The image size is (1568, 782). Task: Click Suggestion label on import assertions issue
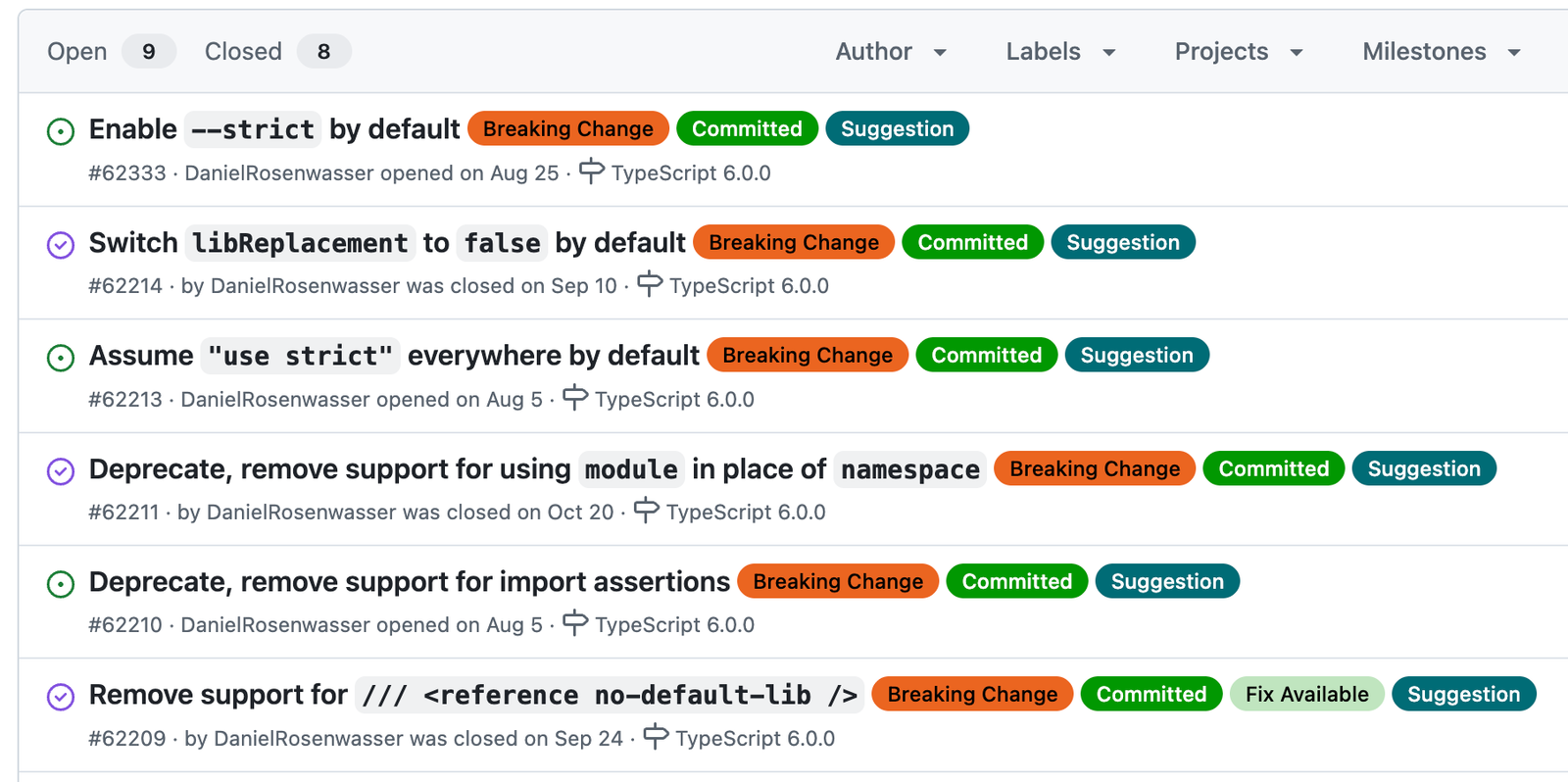pos(1167,581)
